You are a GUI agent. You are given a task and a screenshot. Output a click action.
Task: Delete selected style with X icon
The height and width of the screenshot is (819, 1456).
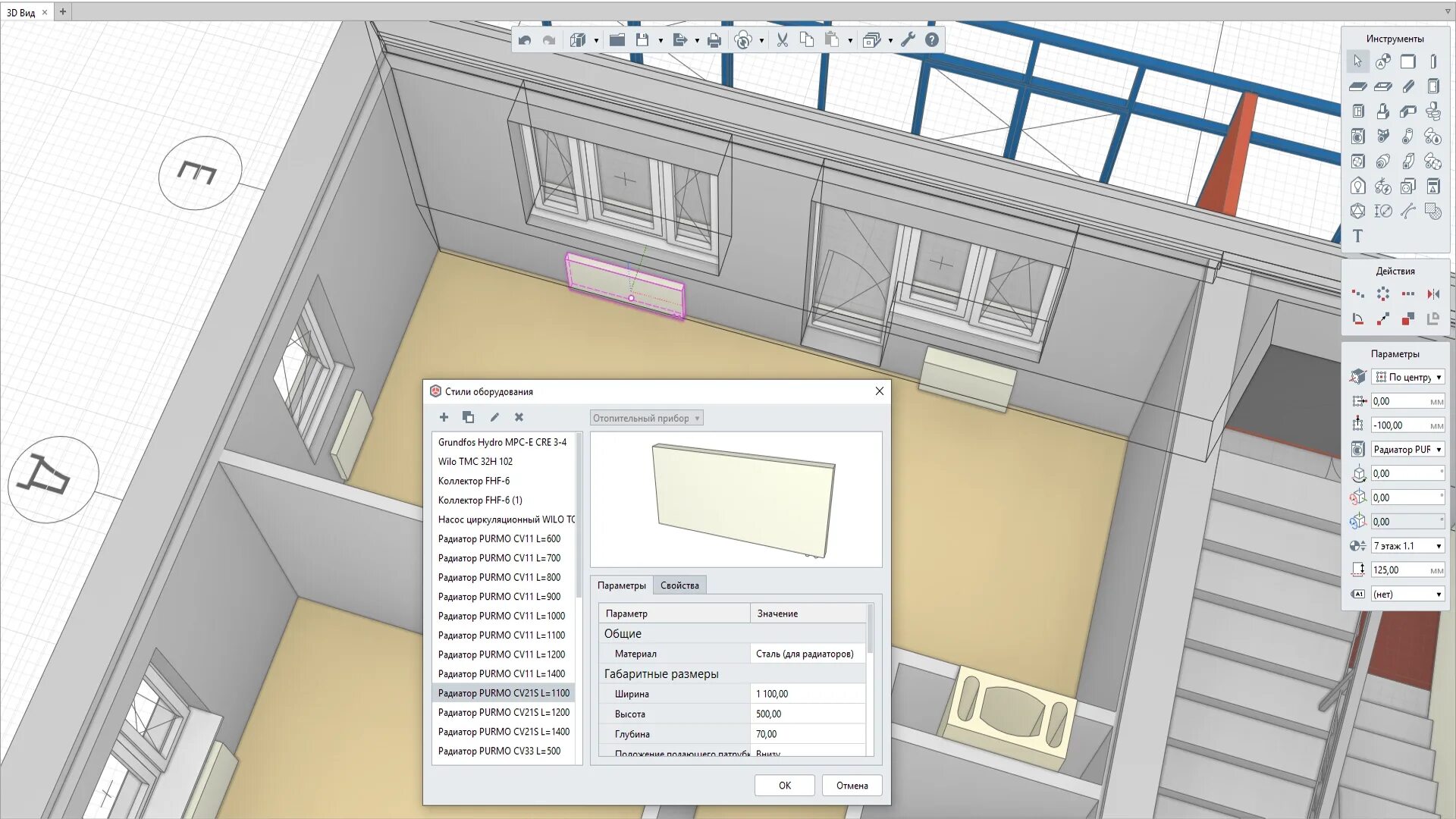click(x=519, y=417)
